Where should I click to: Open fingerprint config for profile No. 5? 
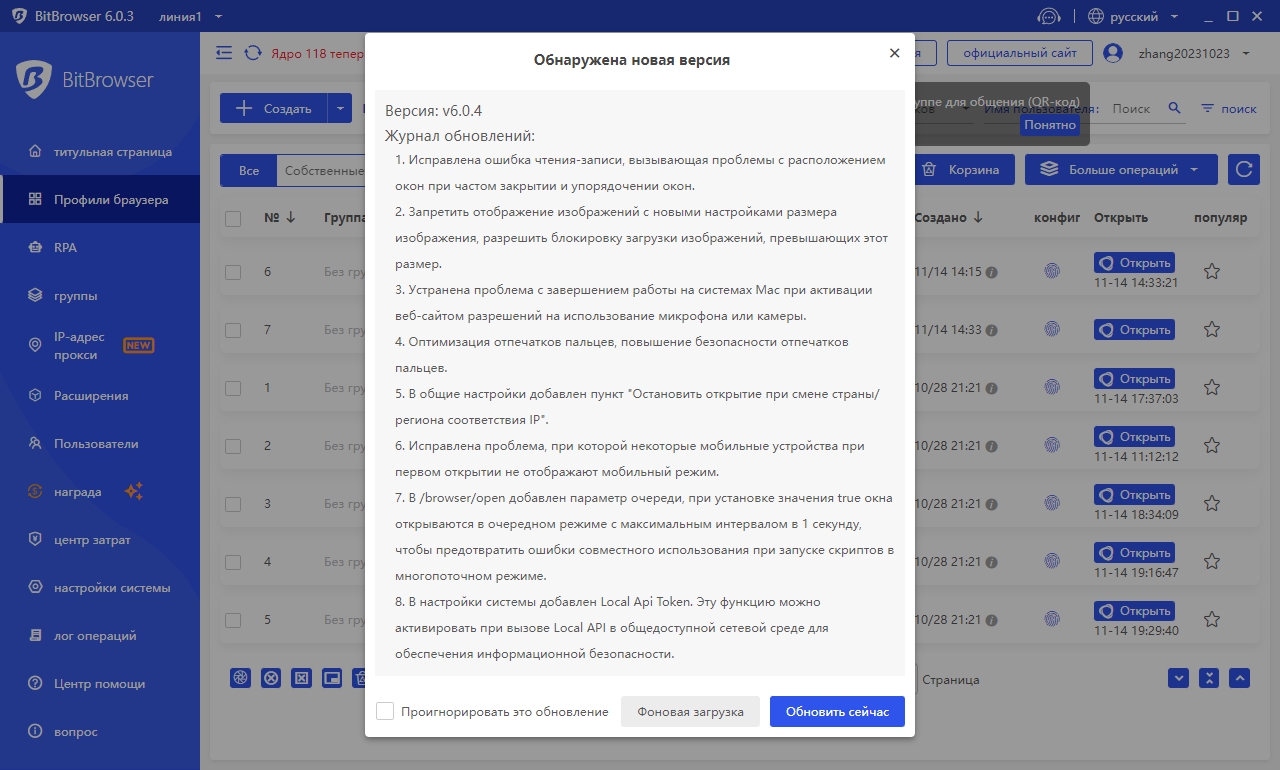click(x=1052, y=619)
